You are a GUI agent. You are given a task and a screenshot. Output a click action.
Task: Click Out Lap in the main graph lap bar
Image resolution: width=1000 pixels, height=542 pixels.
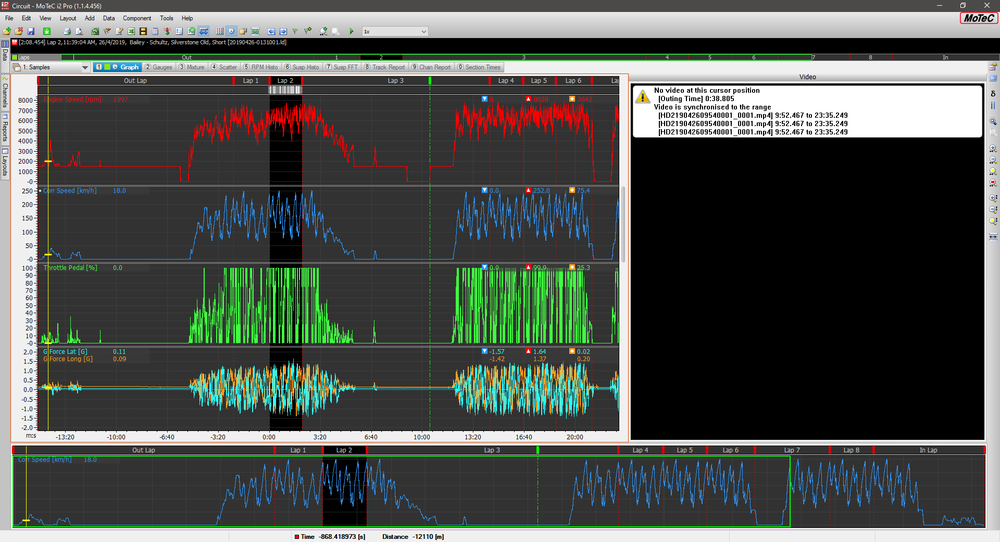coord(135,81)
